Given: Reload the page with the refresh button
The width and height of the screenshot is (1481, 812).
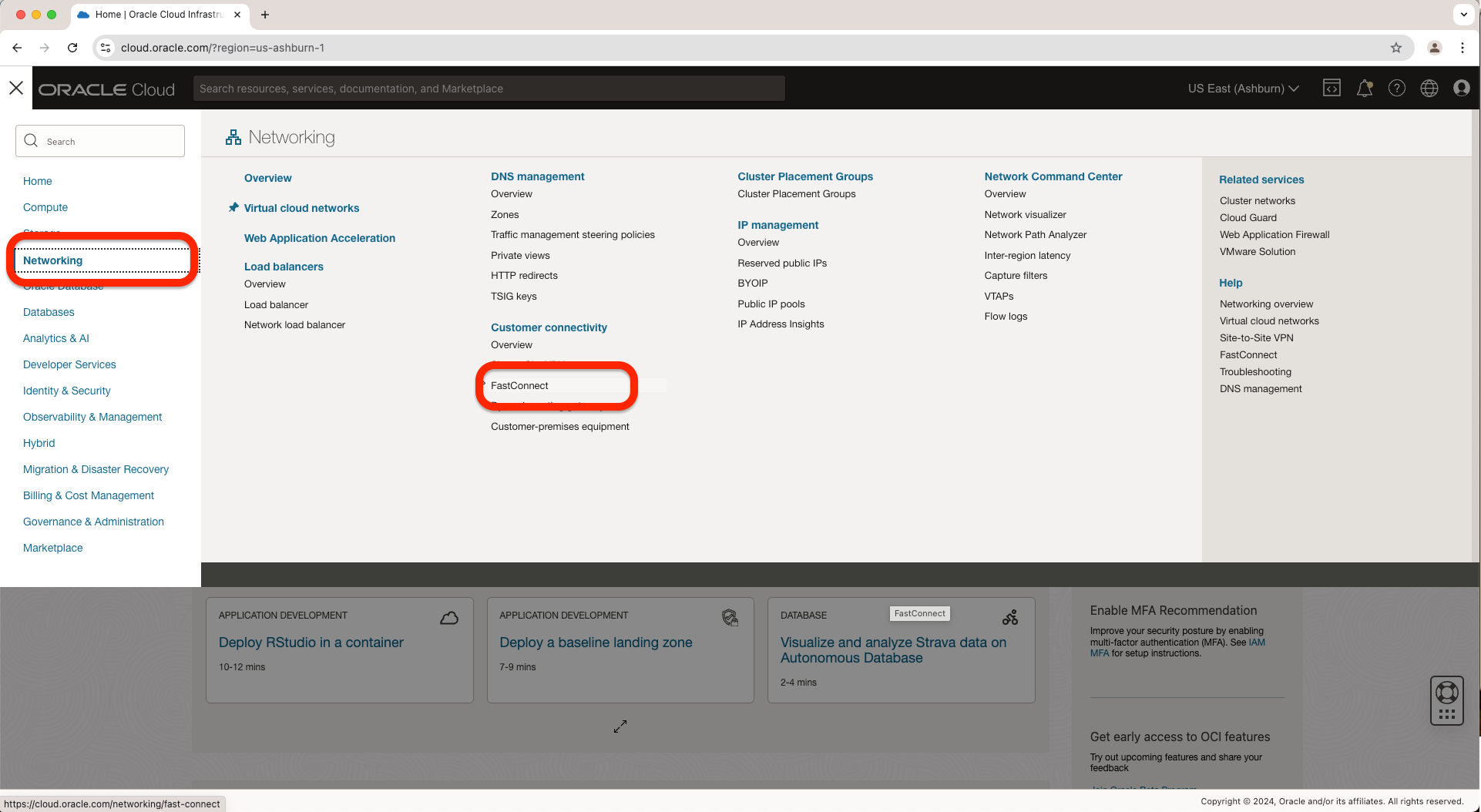Looking at the screenshot, I should pyautogui.click(x=72, y=48).
